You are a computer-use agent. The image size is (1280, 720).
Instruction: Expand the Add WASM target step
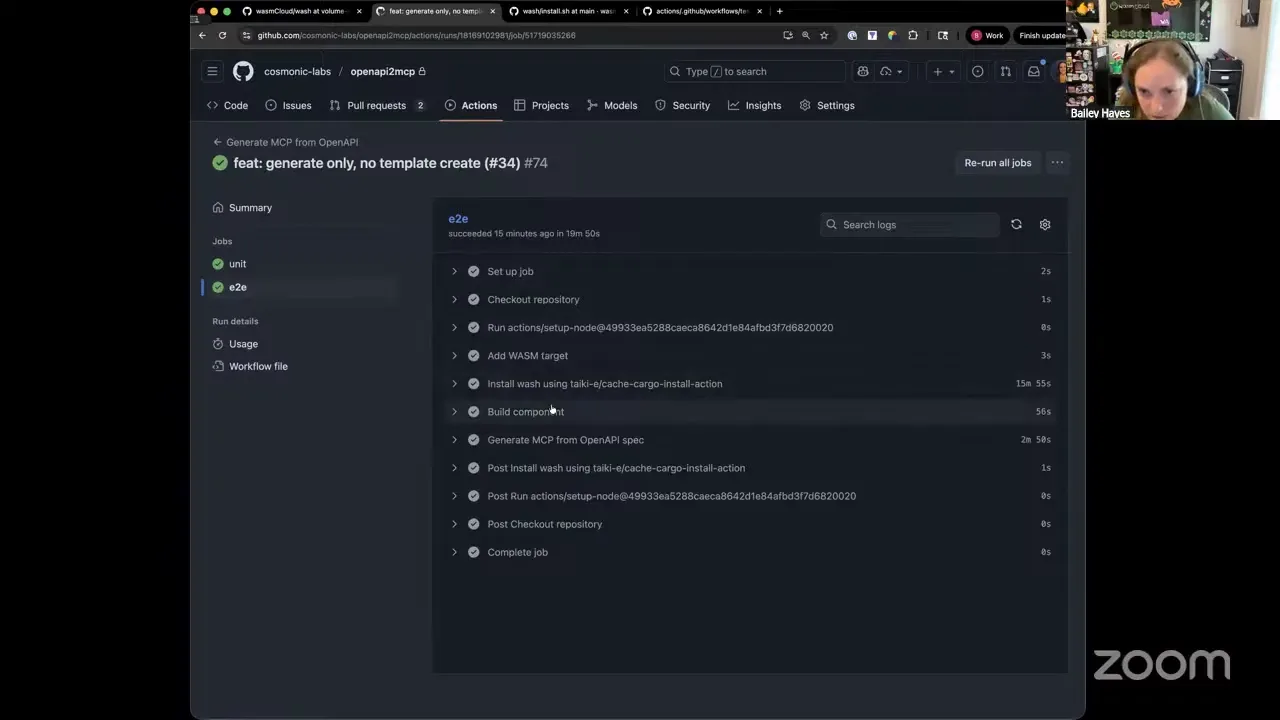click(x=750, y=355)
